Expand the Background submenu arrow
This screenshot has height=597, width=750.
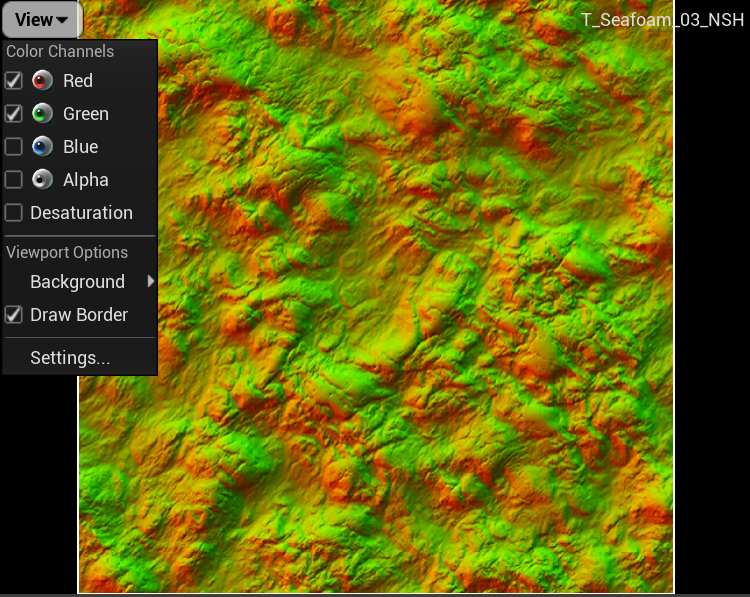point(151,282)
